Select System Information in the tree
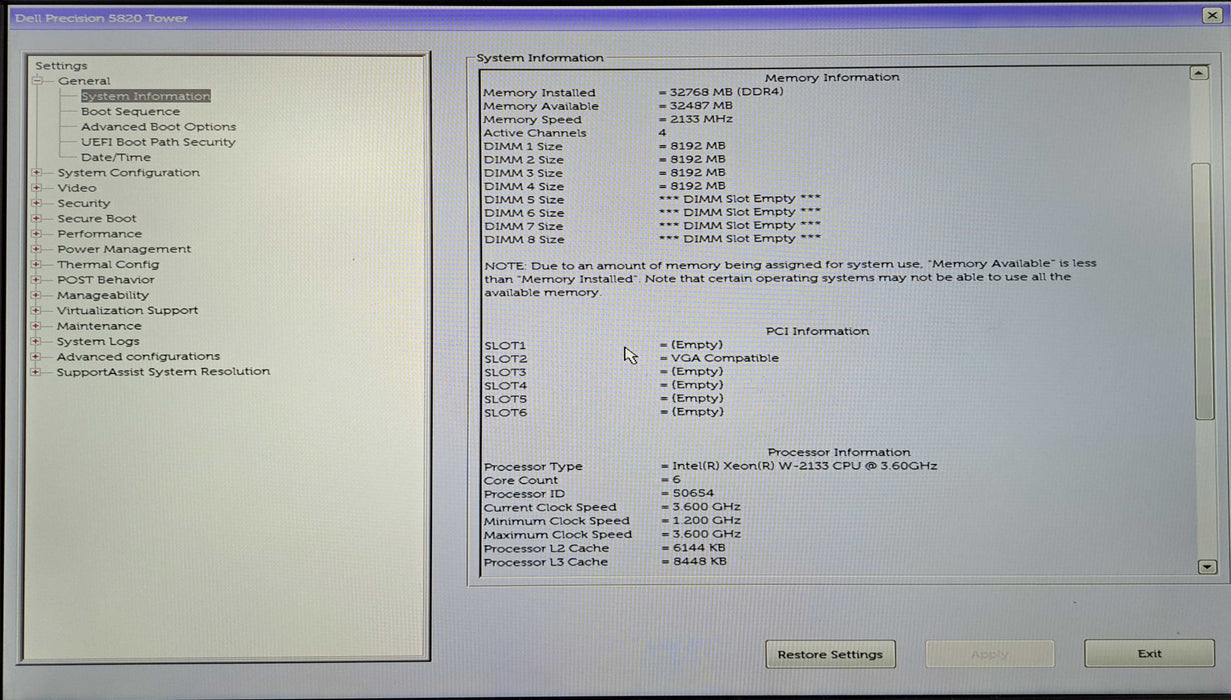This screenshot has height=700, width=1231. (x=146, y=96)
